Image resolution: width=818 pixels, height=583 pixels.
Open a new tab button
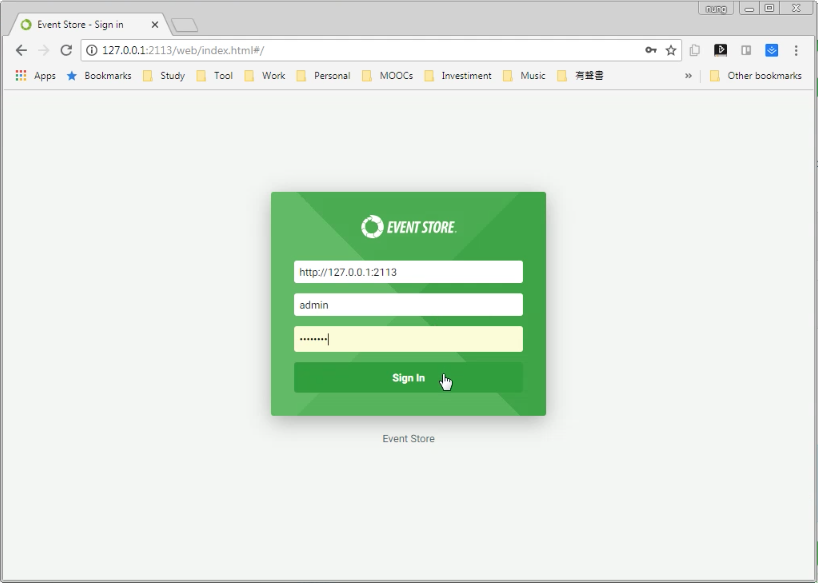pyautogui.click(x=185, y=25)
